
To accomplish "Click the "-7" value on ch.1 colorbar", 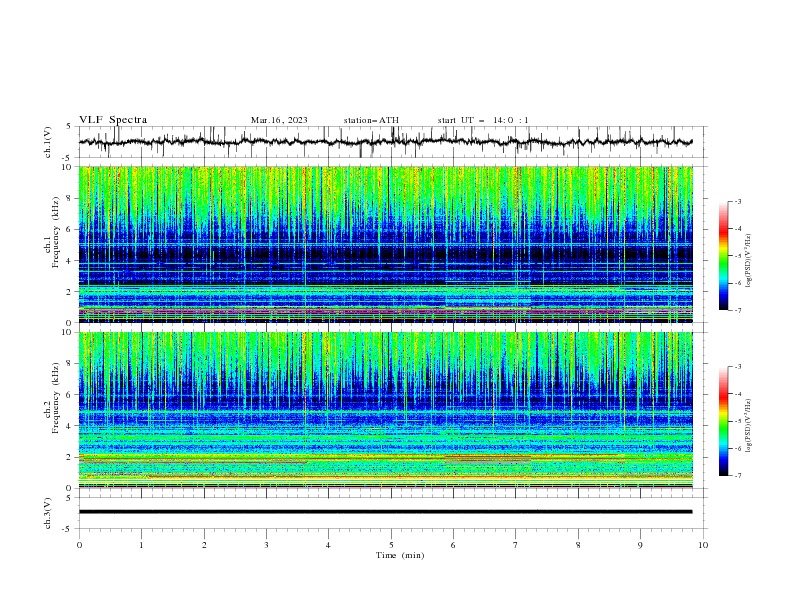I will [737, 310].
